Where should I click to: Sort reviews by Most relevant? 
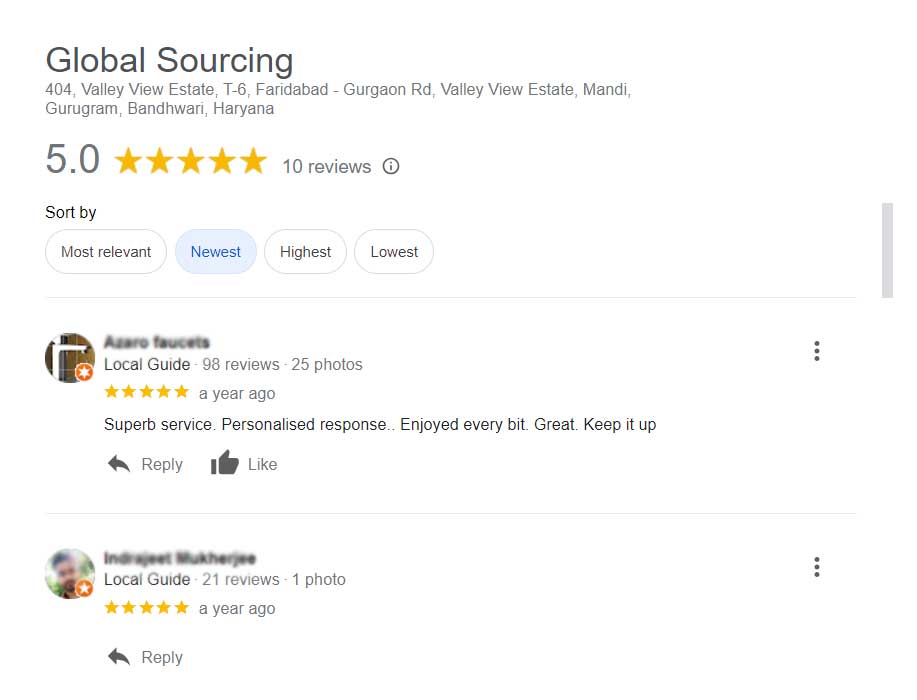pos(106,252)
